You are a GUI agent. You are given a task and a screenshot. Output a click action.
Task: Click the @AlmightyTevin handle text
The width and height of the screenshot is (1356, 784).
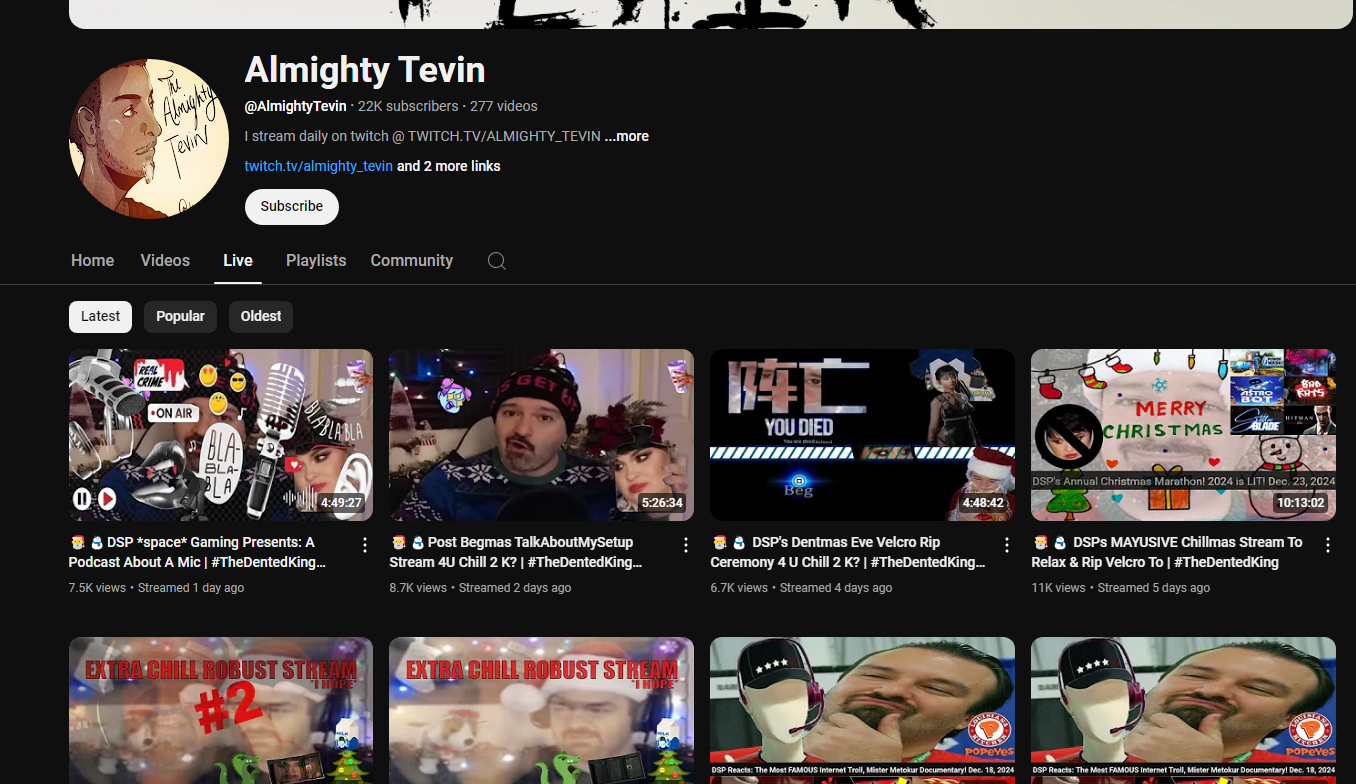coord(296,106)
